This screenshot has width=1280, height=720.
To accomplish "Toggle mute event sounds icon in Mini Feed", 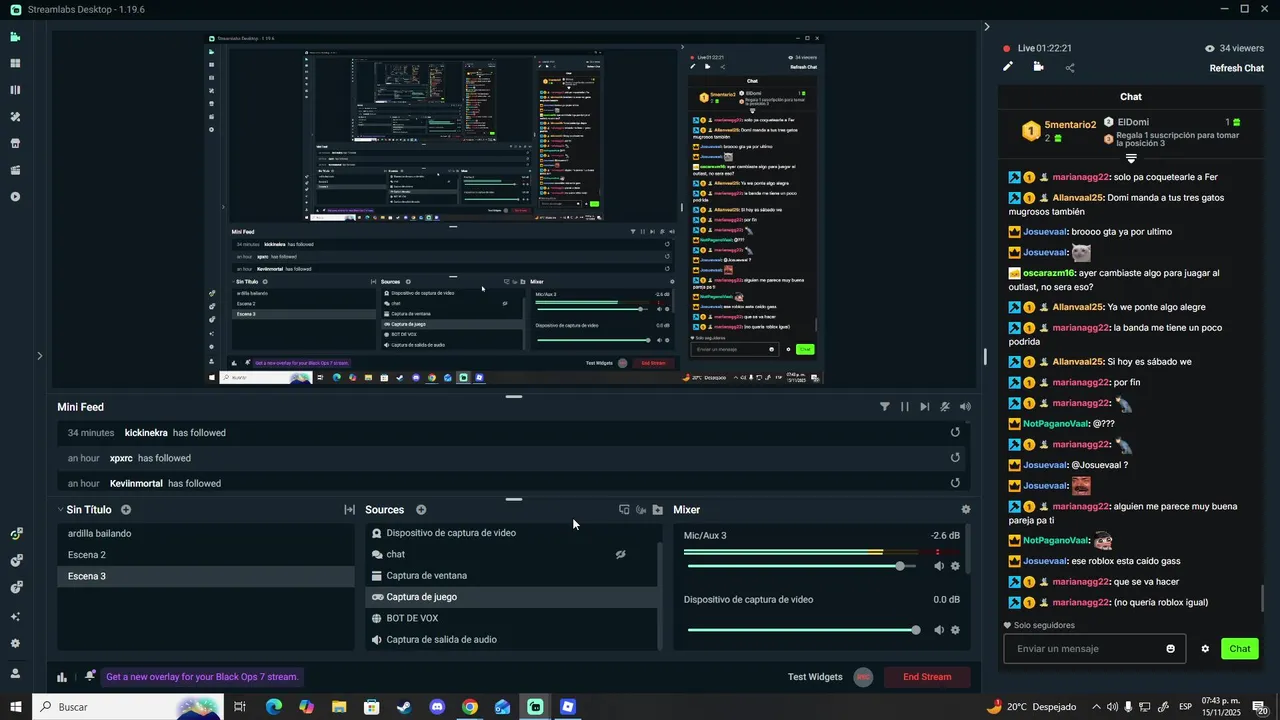I will tap(945, 407).
